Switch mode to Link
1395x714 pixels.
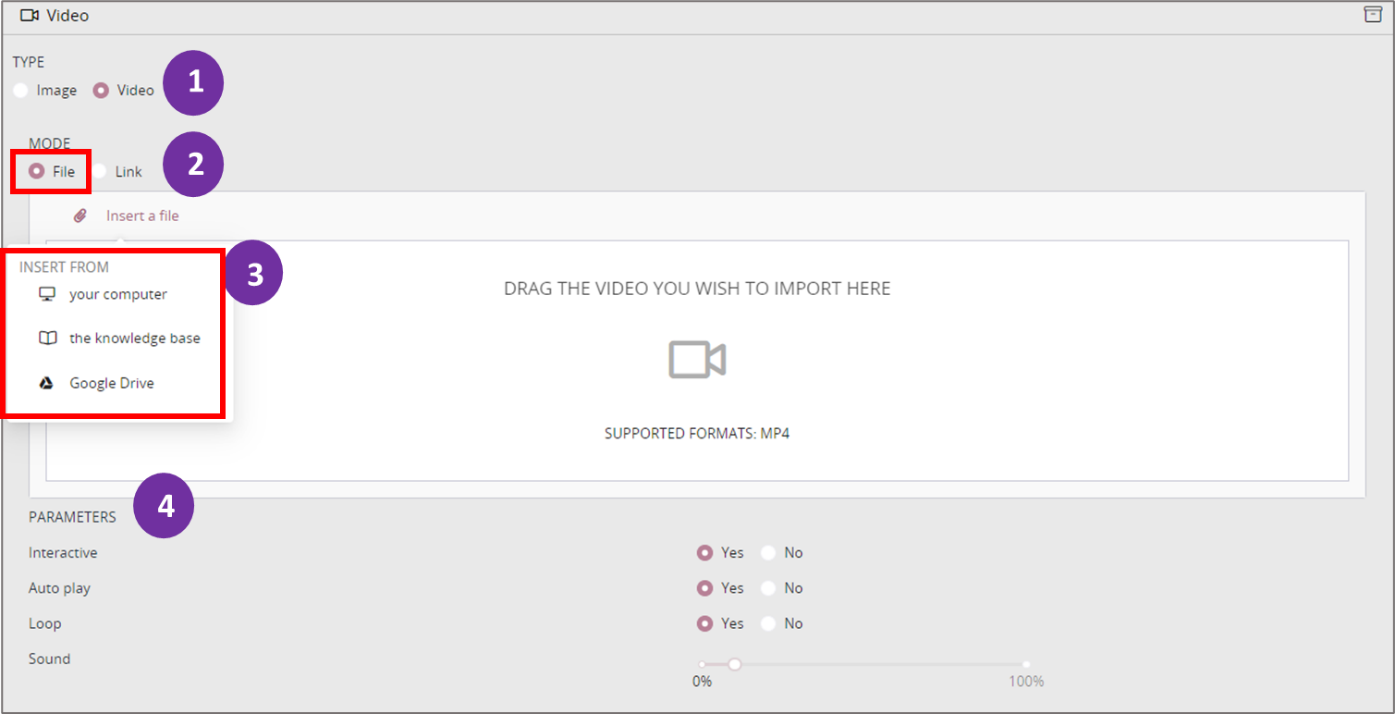click(x=100, y=171)
